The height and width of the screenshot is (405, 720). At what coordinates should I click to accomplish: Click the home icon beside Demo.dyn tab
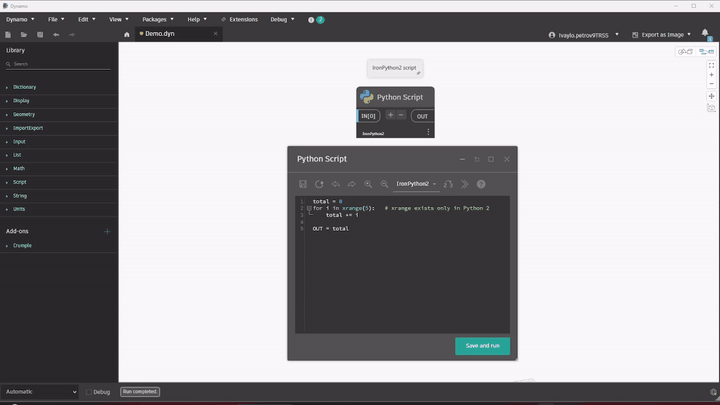click(127, 34)
